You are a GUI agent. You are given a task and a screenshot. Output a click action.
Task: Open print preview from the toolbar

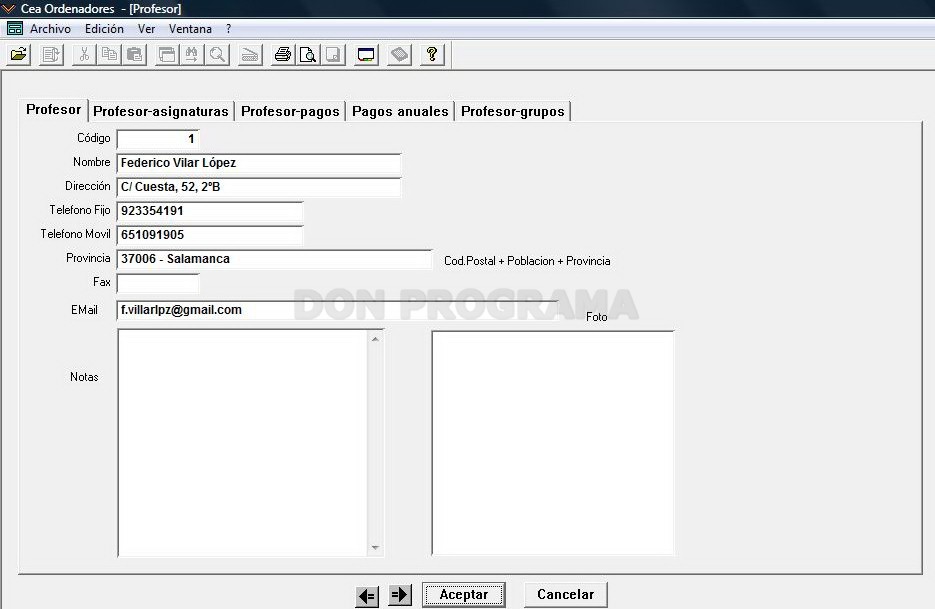coord(308,55)
